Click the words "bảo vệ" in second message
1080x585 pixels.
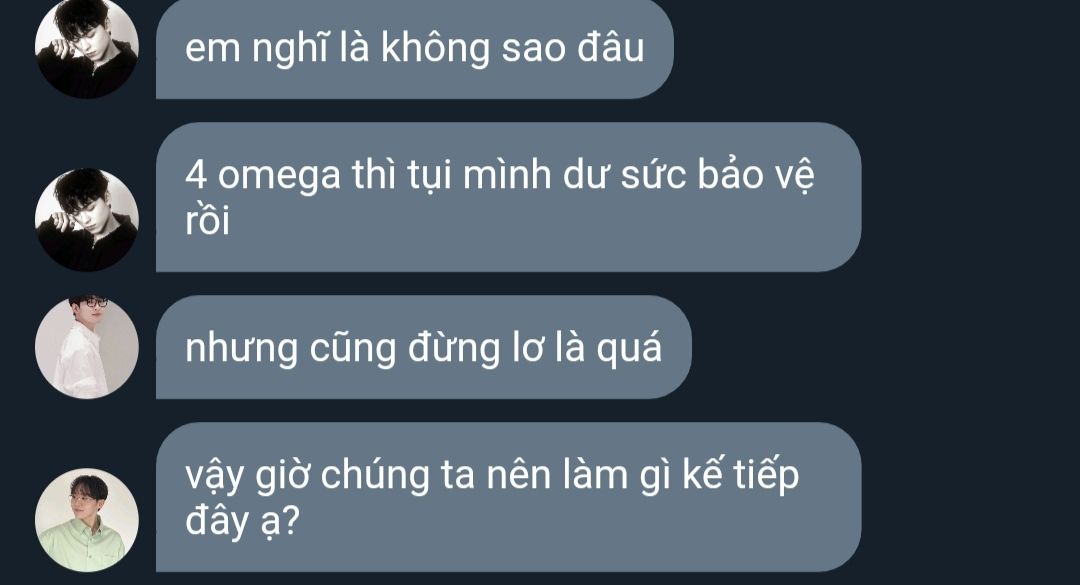click(x=756, y=174)
